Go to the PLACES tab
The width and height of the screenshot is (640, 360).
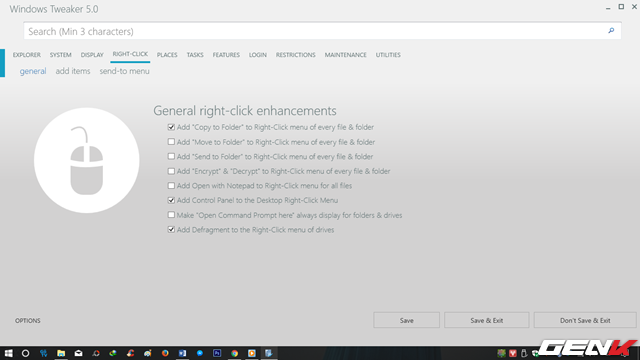pyautogui.click(x=167, y=55)
